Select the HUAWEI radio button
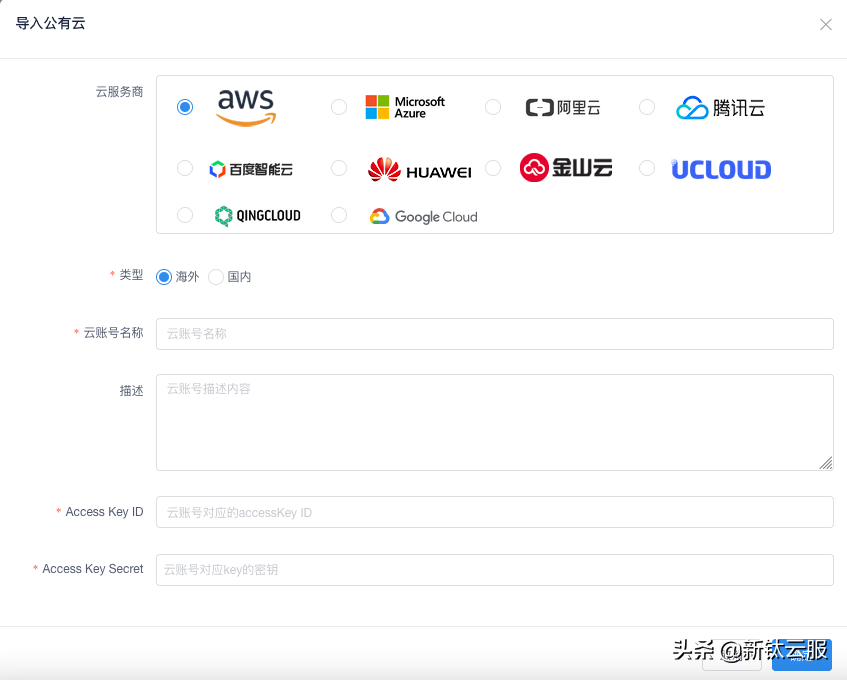The width and height of the screenshot is (847, 680). pyautogui.click(x=339, y=168)
